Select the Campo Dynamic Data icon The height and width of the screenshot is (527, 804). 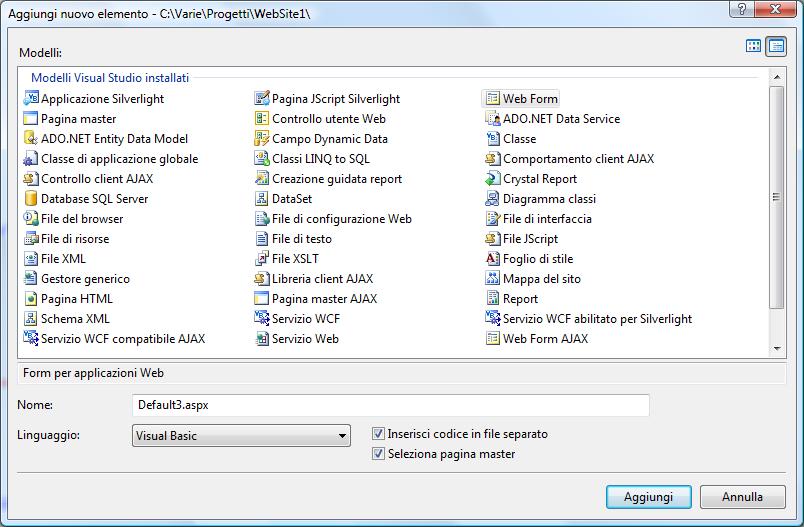click(x=262, y=138)
